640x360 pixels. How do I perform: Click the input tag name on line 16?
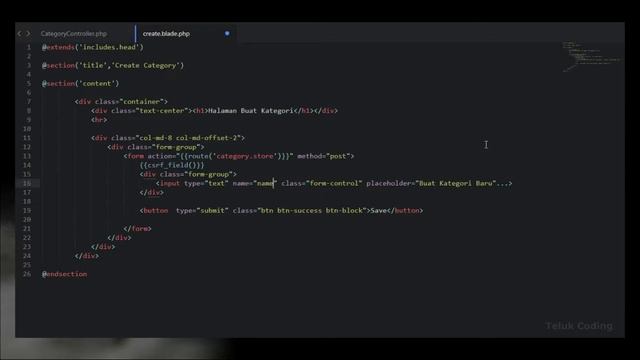(x=170, y=183)
